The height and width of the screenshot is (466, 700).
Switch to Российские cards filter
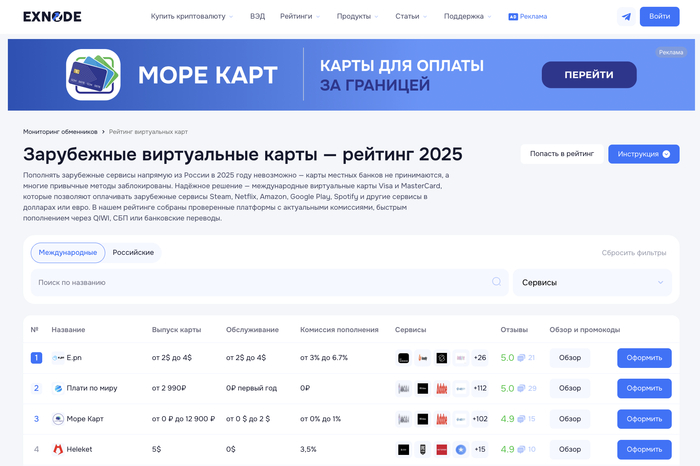pos(133,252)
